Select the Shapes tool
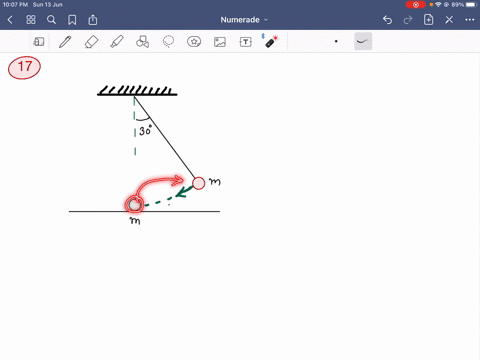 143,42
